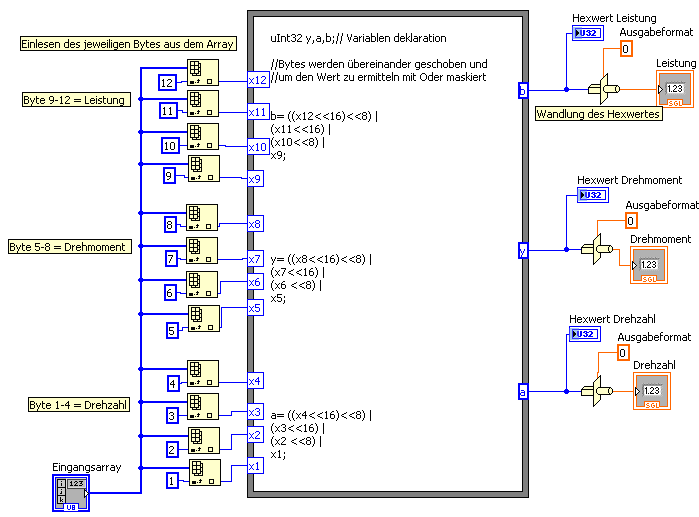Viewport: 699px width, 517px height.
Task: Click the index constant 5
Action: 172,331
